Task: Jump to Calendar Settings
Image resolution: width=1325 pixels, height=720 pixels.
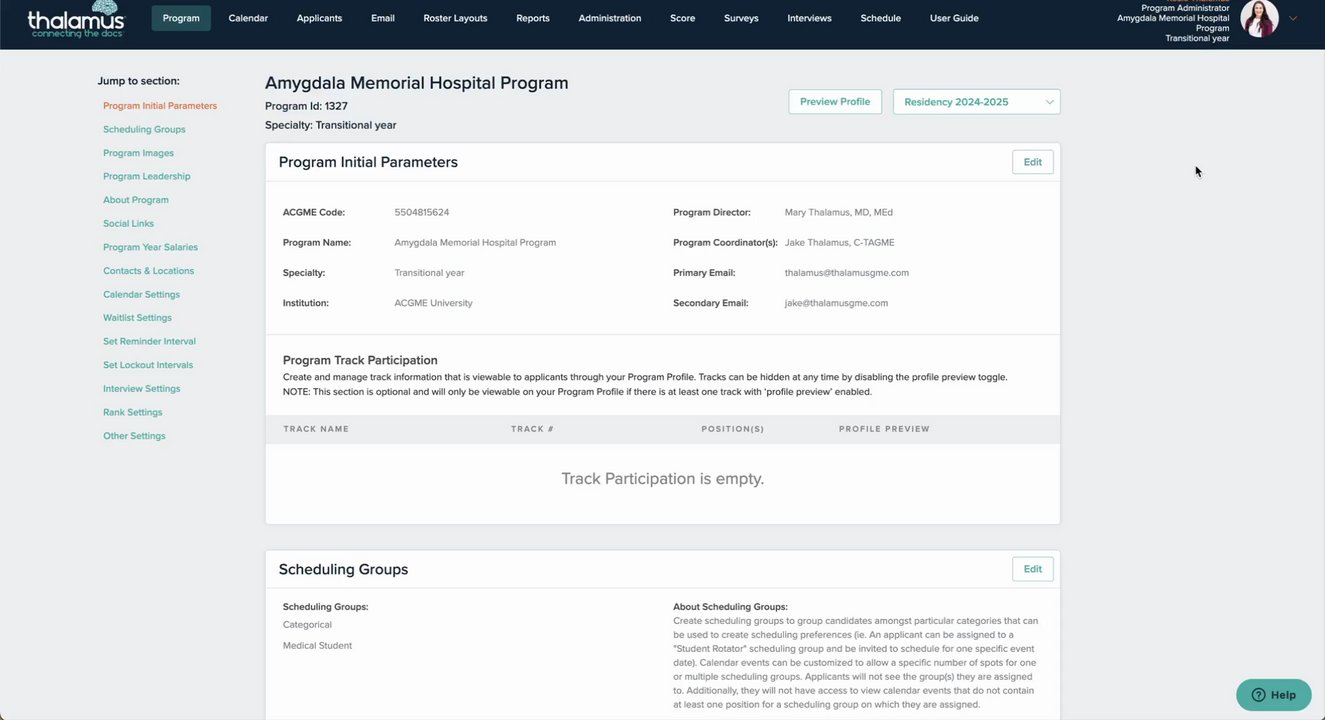Action: point(141,295)
